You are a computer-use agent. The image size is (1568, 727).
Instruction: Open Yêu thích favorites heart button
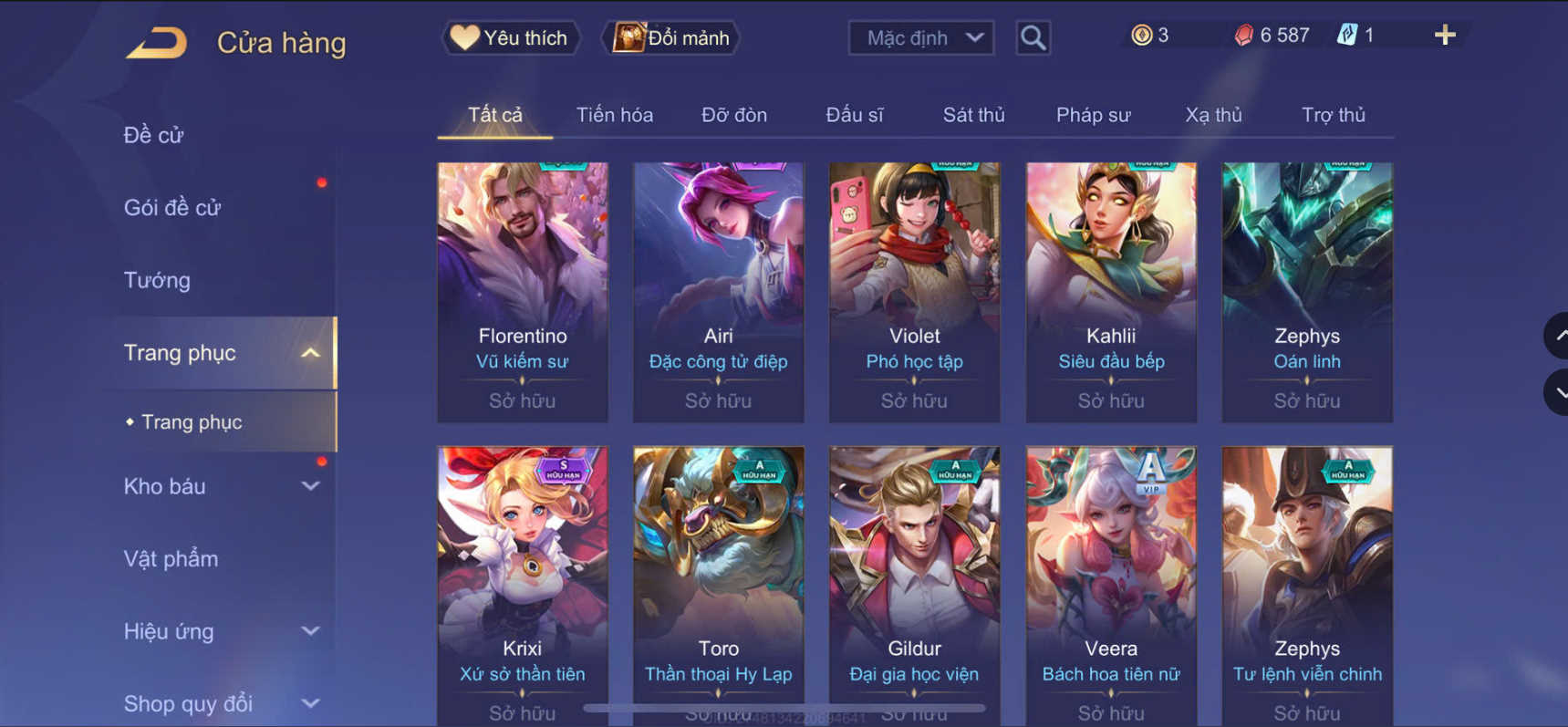(510, 38)
